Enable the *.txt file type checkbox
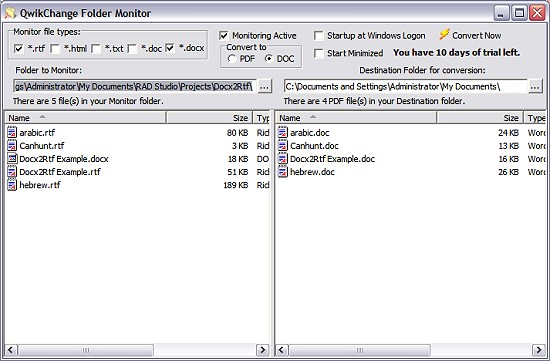This screenshot has height=361, width=550. [x=96, y=48]
